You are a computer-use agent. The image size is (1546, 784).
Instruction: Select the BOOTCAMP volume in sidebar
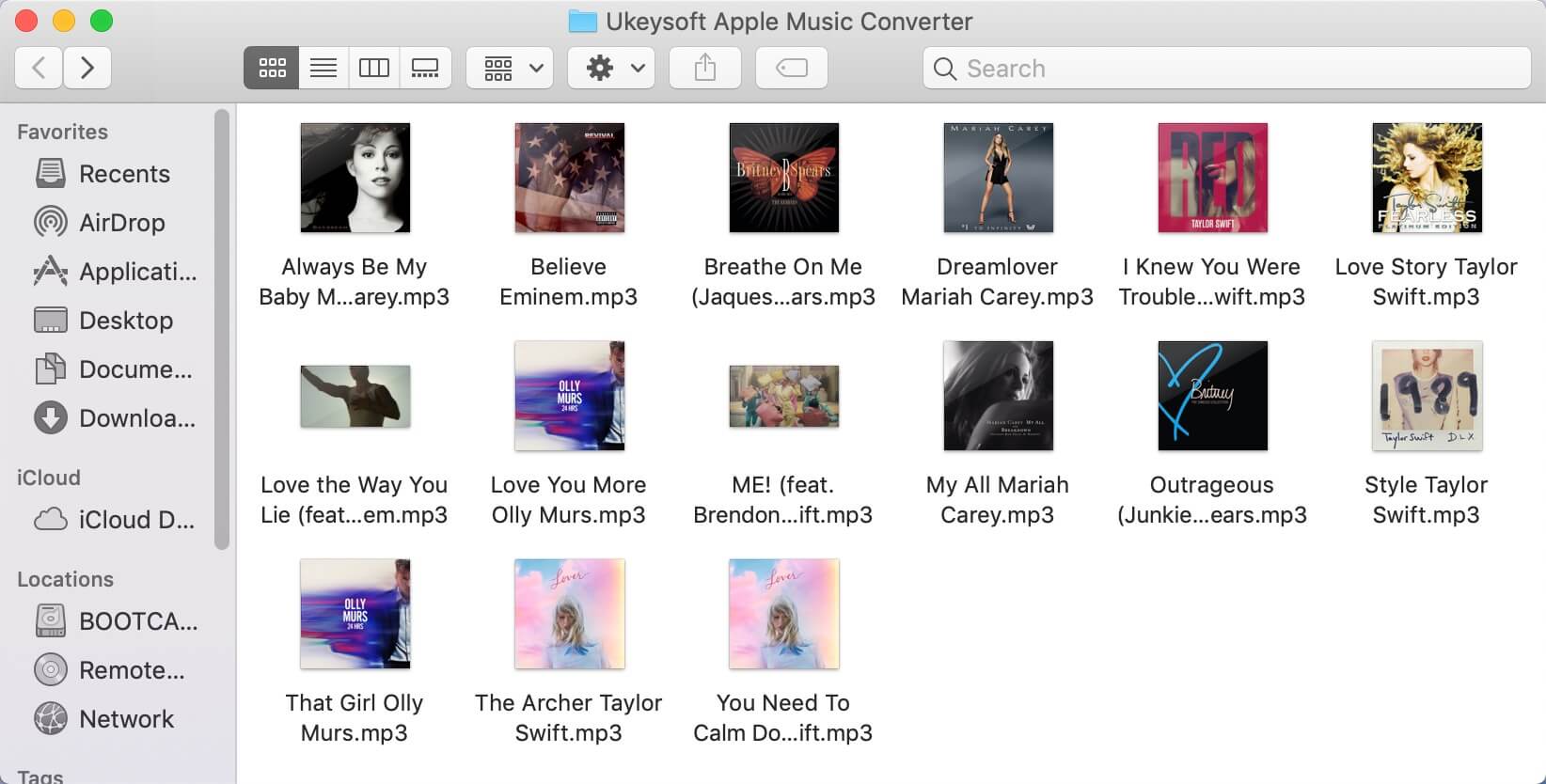coord(117,621)
